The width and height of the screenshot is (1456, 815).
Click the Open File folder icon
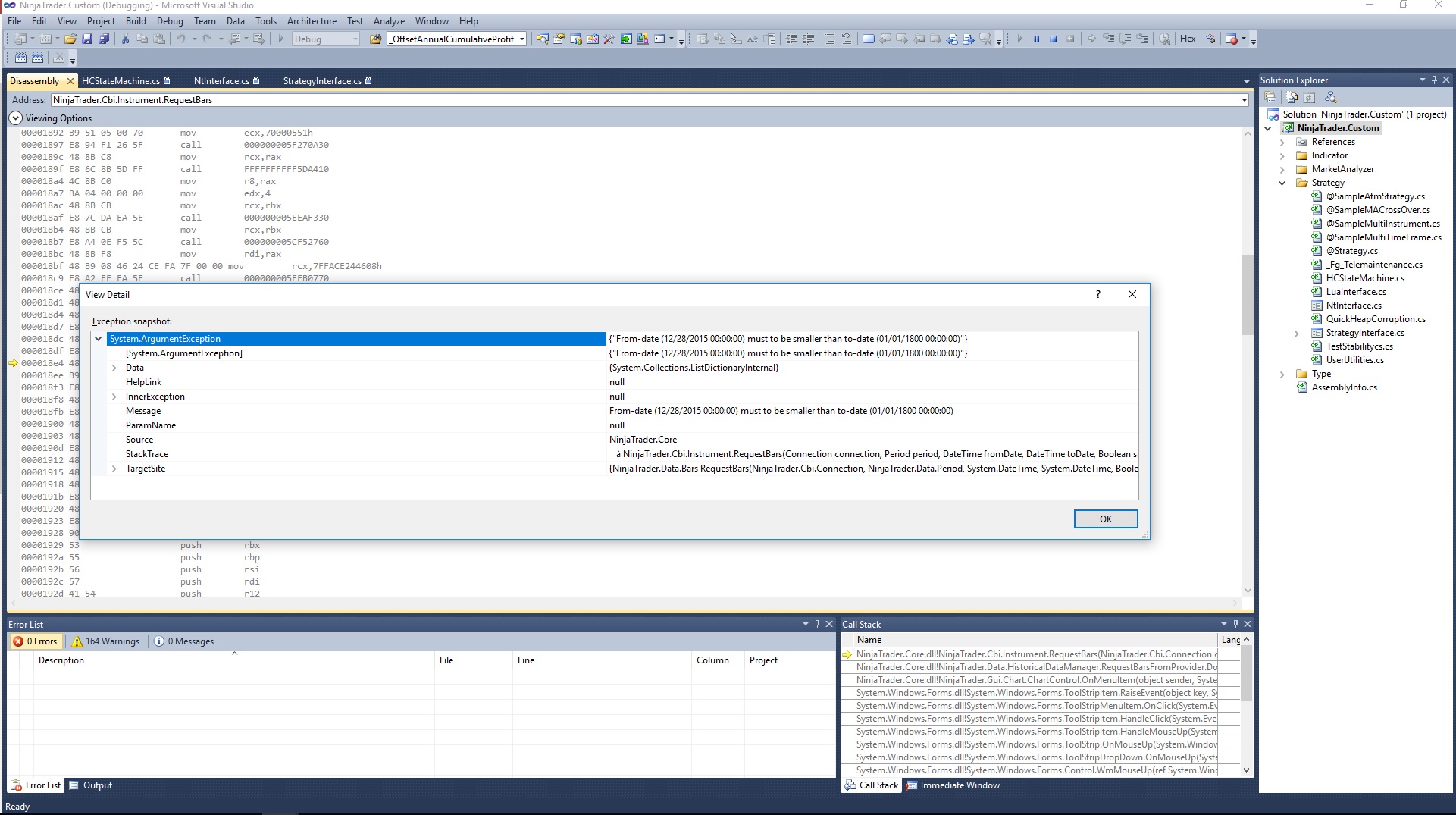click(70, 39)
